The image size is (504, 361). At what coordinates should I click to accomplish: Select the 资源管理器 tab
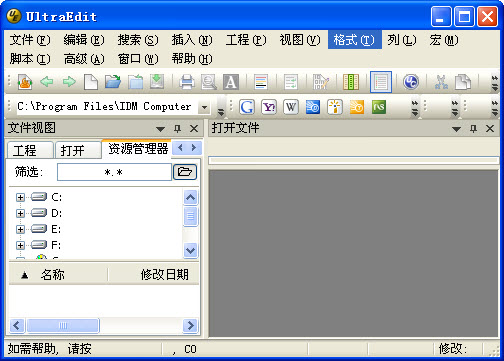pos(137,149)
